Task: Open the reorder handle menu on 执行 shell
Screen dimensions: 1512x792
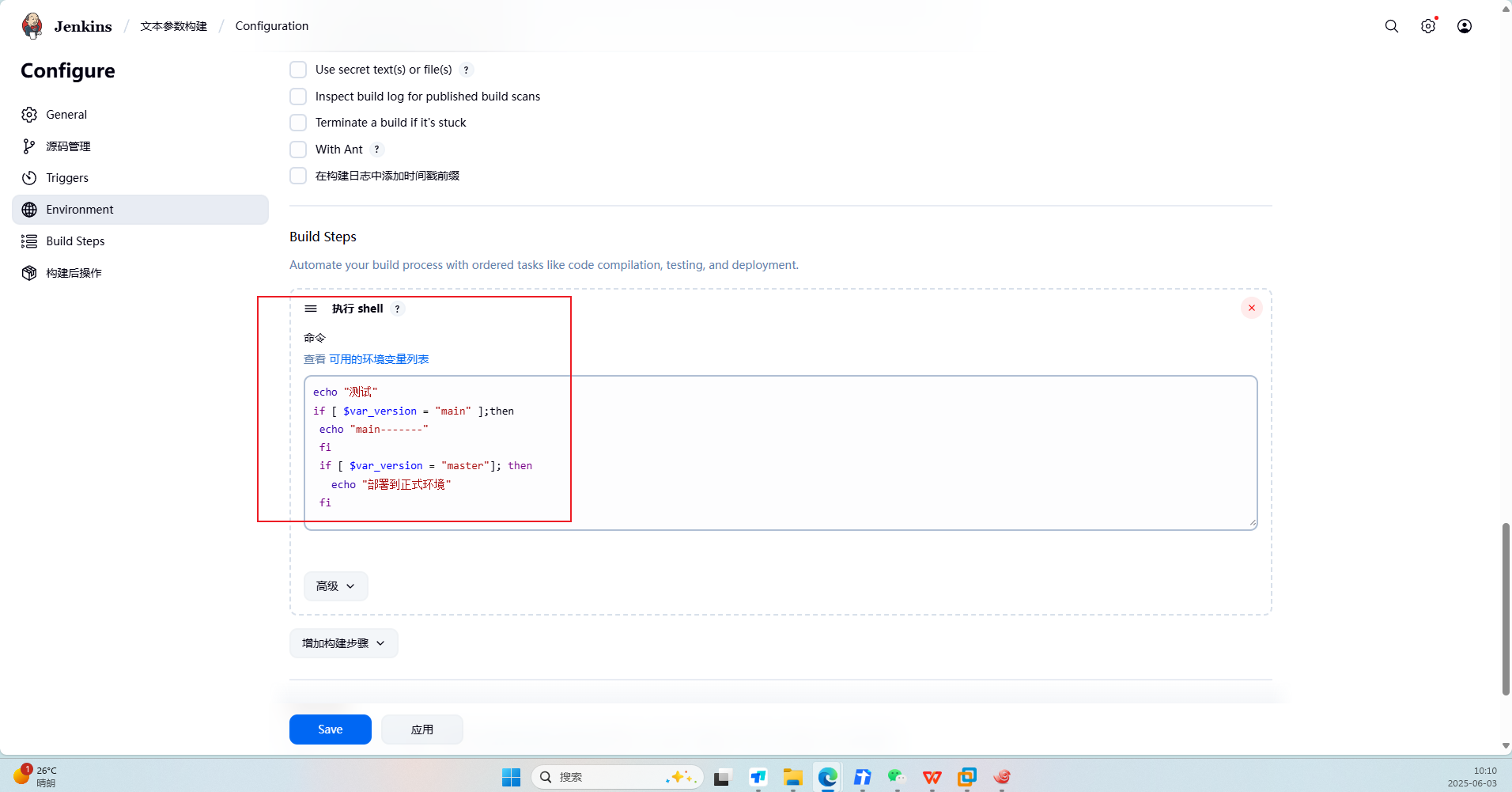Action: pyautogui.click(x=310, y=309)
